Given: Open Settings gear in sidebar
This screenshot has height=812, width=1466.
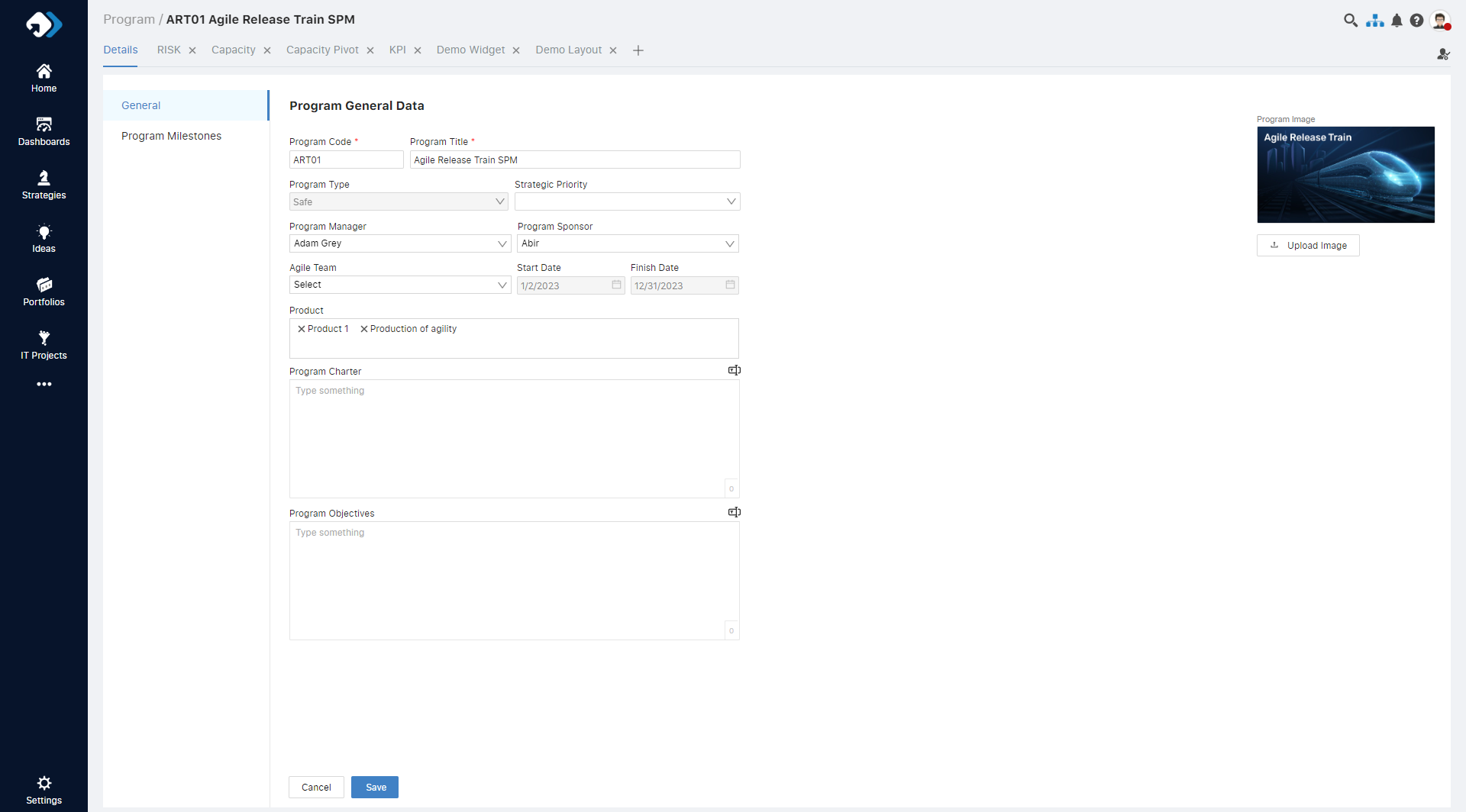Looking at the screenshot, I should tap(44, 789).
